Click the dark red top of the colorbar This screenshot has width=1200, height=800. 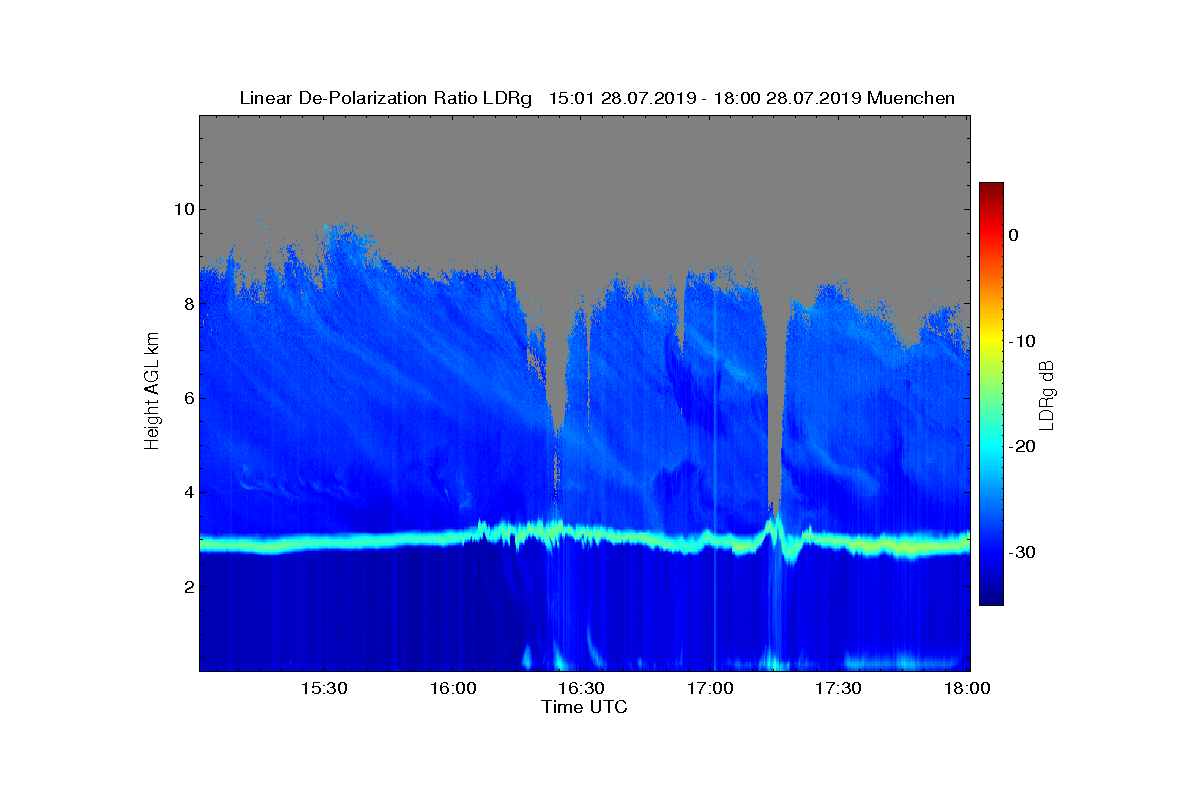click(x=991, y=190)
